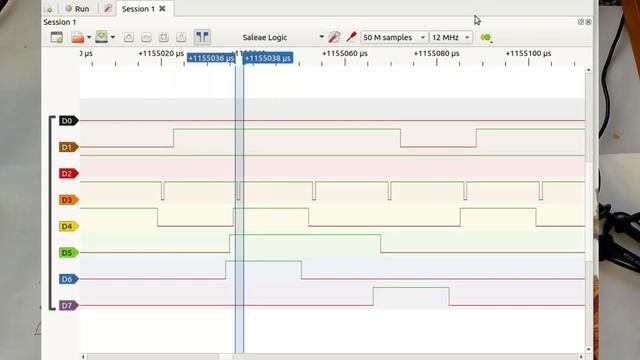The width and height of the screenshot is (640, 360).
Task: Open the settings icon next to Run
Action: pos(108,9)
